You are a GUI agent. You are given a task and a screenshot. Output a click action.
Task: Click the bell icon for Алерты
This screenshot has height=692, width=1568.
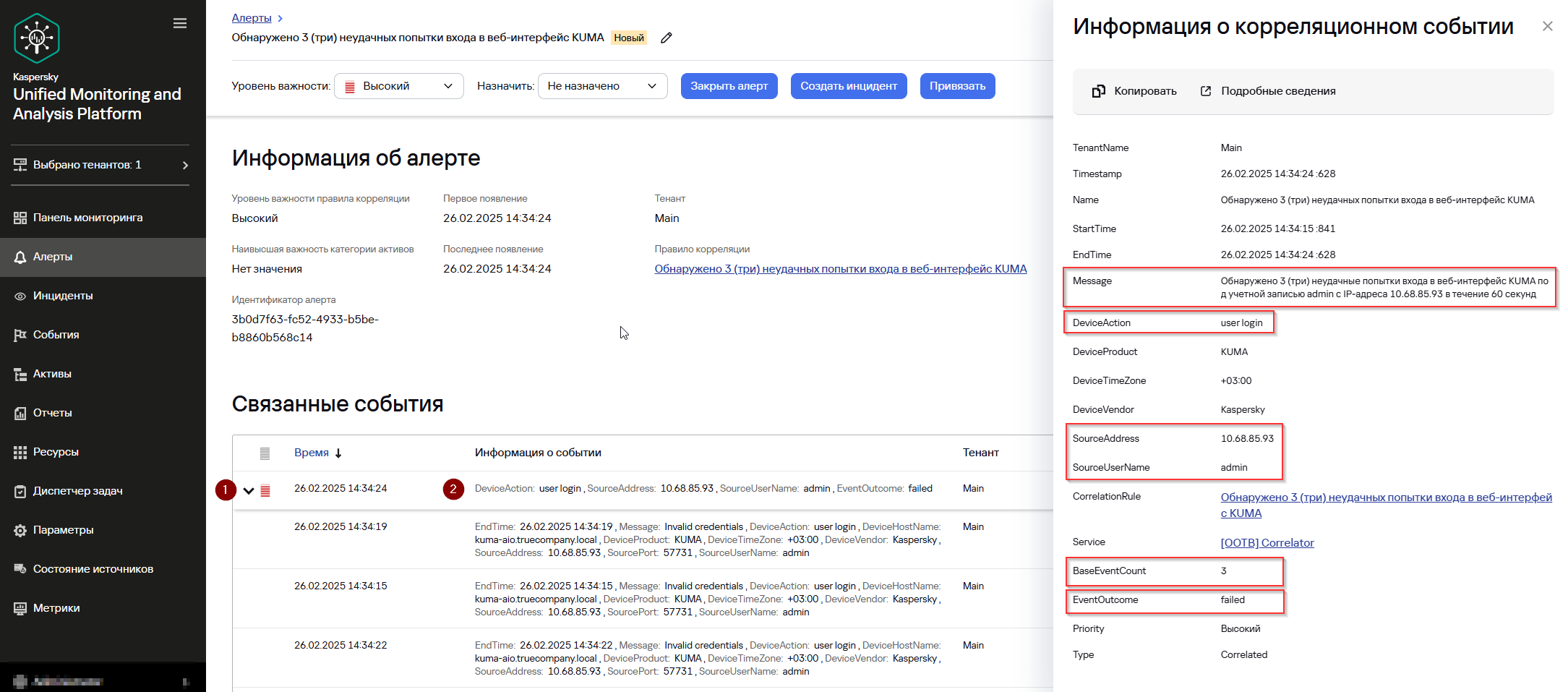point(20,257)
